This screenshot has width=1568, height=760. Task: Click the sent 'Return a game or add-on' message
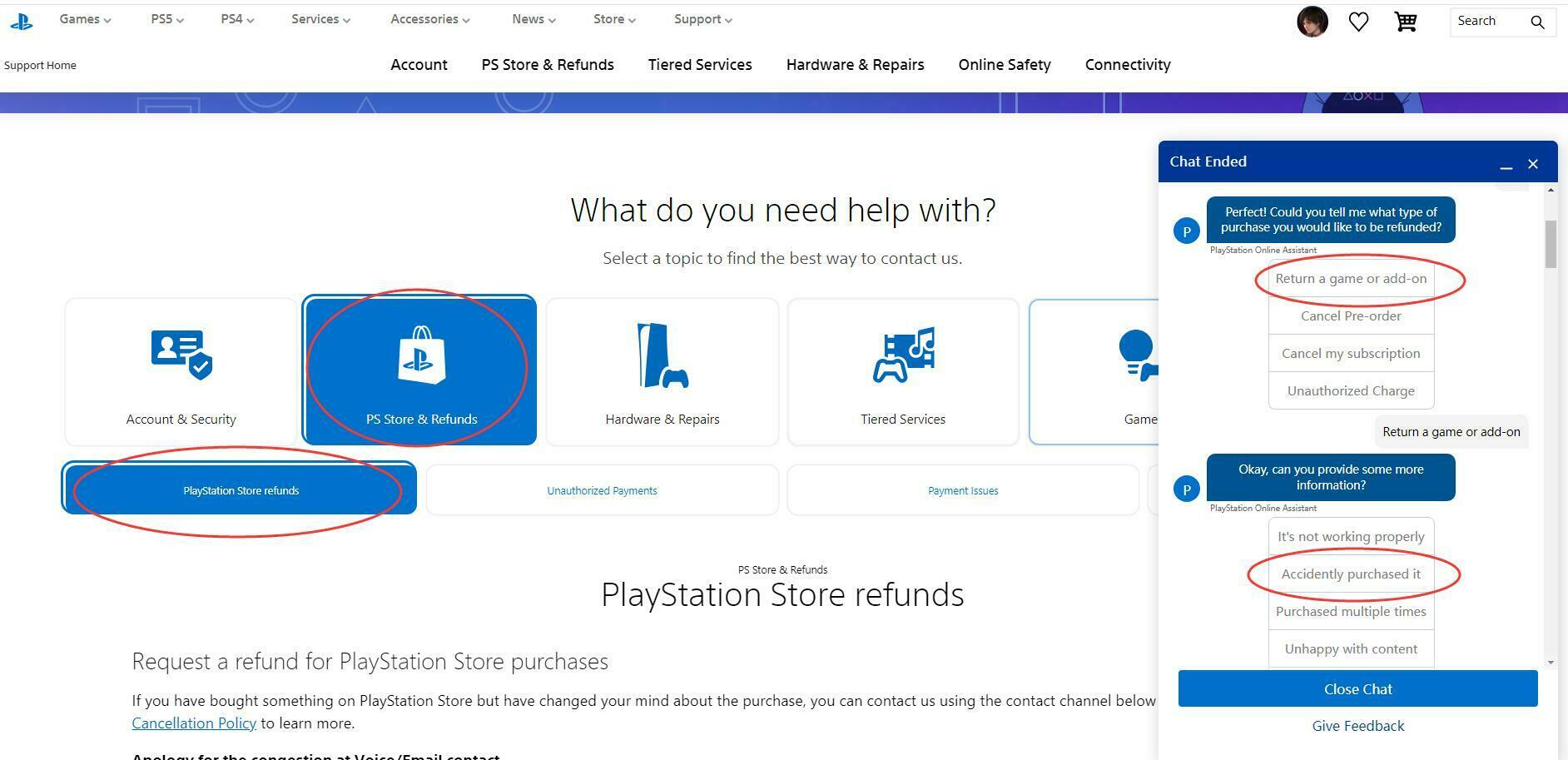(x=1451, y=432)
